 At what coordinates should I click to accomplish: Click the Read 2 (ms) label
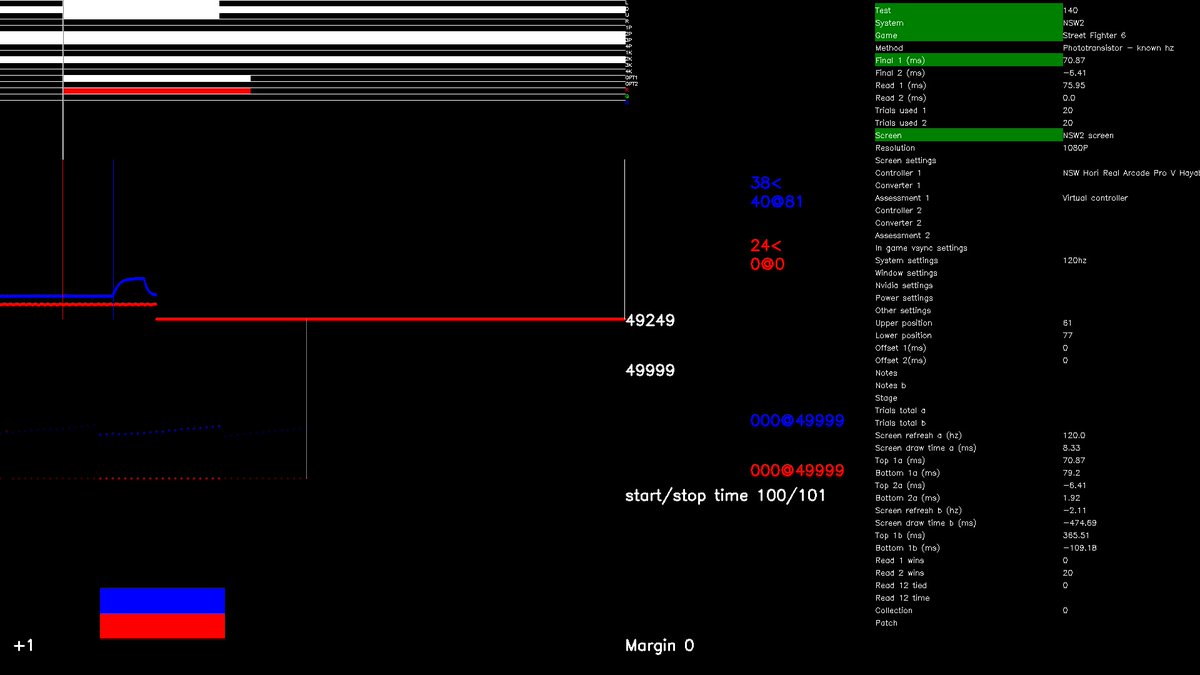[900, 98]
